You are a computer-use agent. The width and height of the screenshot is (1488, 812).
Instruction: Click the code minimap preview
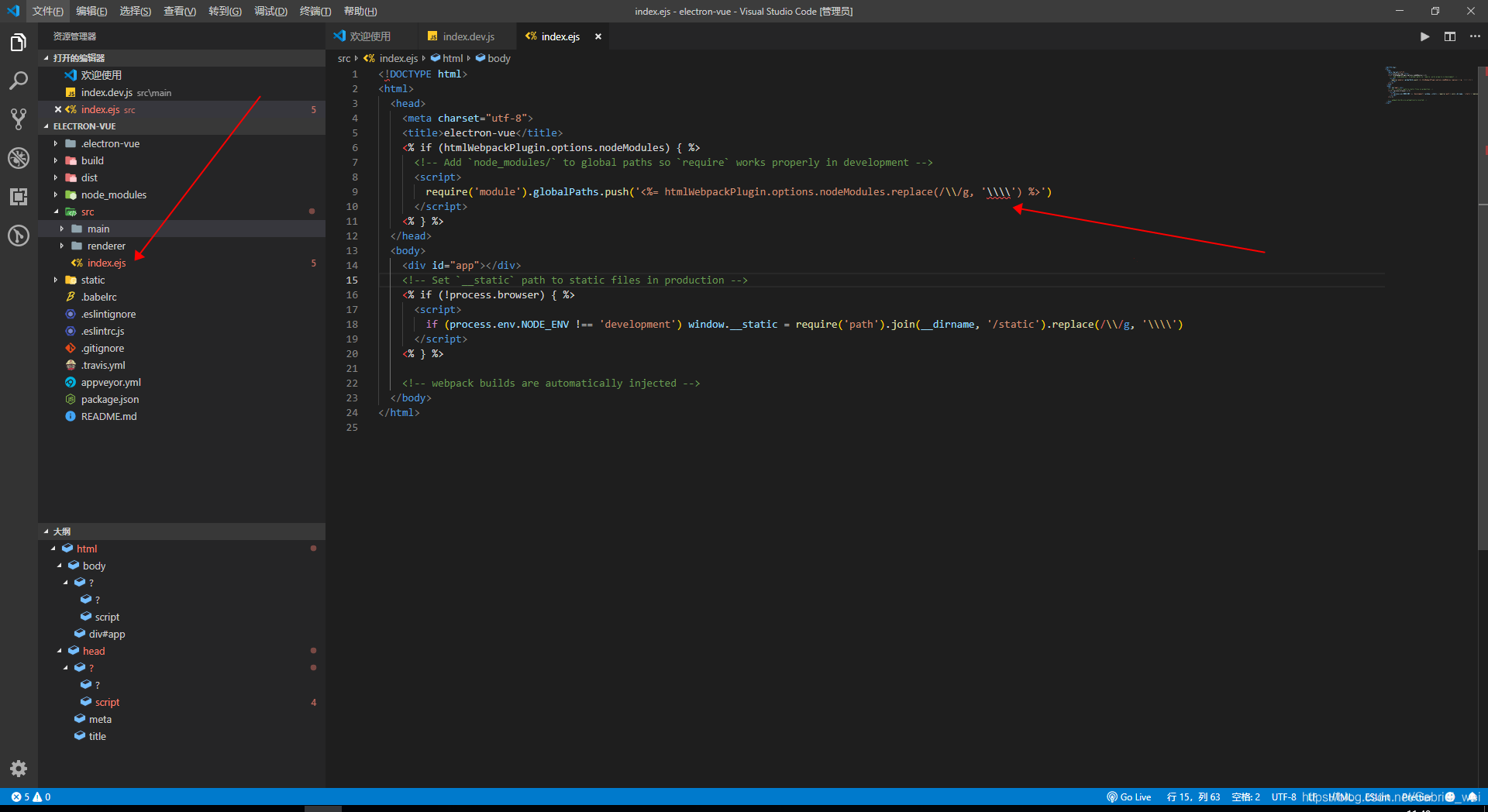pos(1431,85)
